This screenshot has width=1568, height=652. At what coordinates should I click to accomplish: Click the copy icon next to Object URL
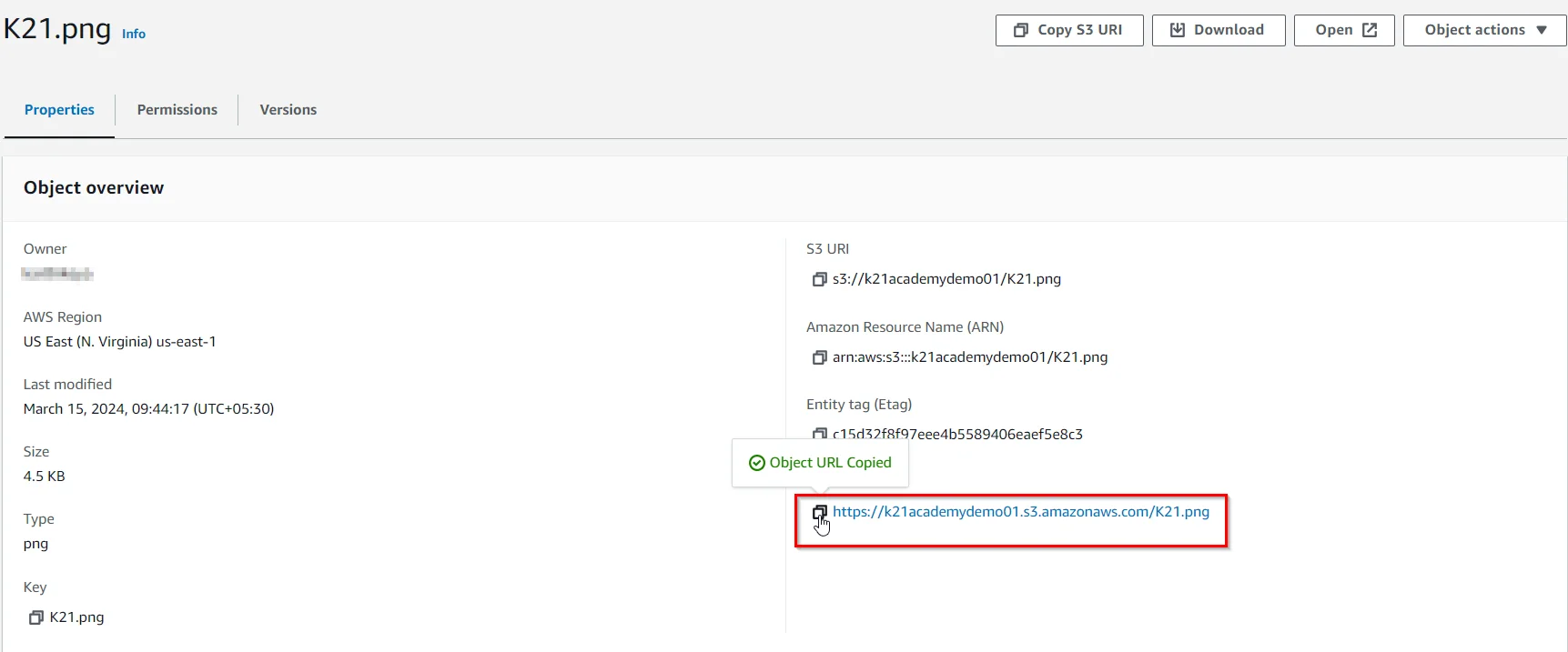tap(819, 513)
